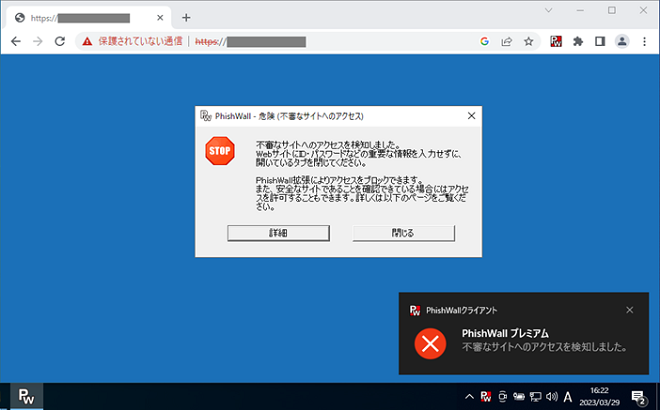
Task: Click the 閉じる button in the warning dialog
Action: pyautogui.click(x=403, y=232)
